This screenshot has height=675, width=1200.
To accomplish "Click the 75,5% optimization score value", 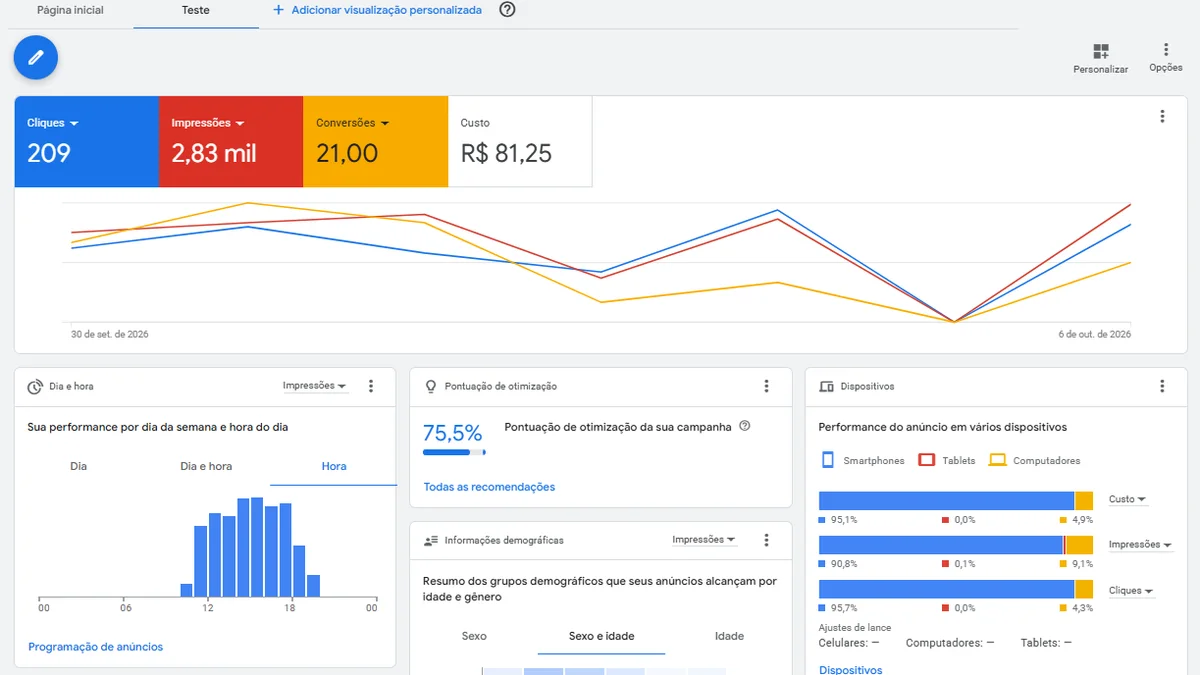I will pos(452,433).
